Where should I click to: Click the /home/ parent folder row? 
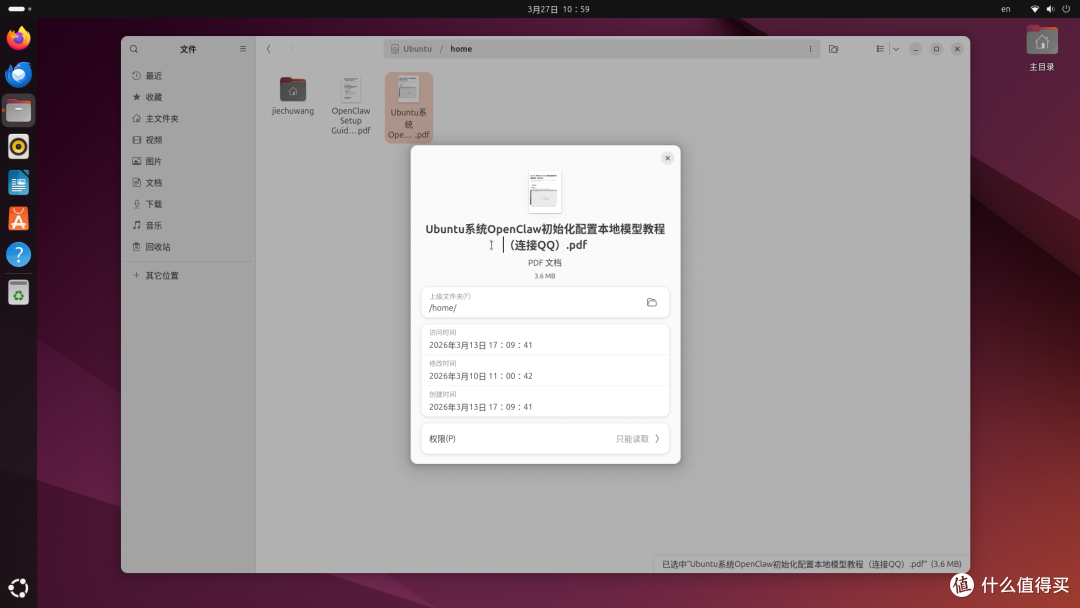pos(545,302)
